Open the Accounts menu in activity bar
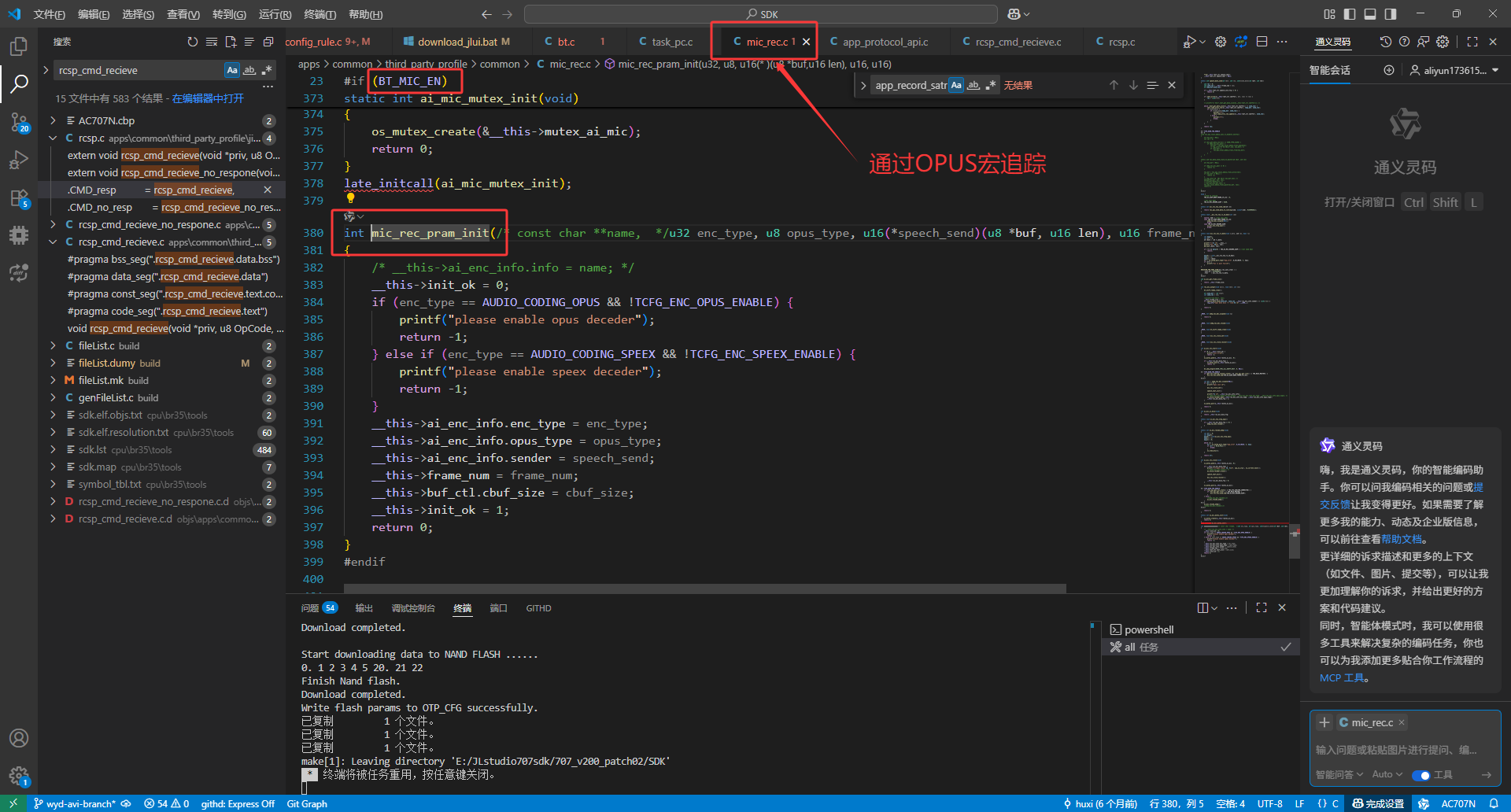This screenshot has height=812, width=1511. coord(19,738)
